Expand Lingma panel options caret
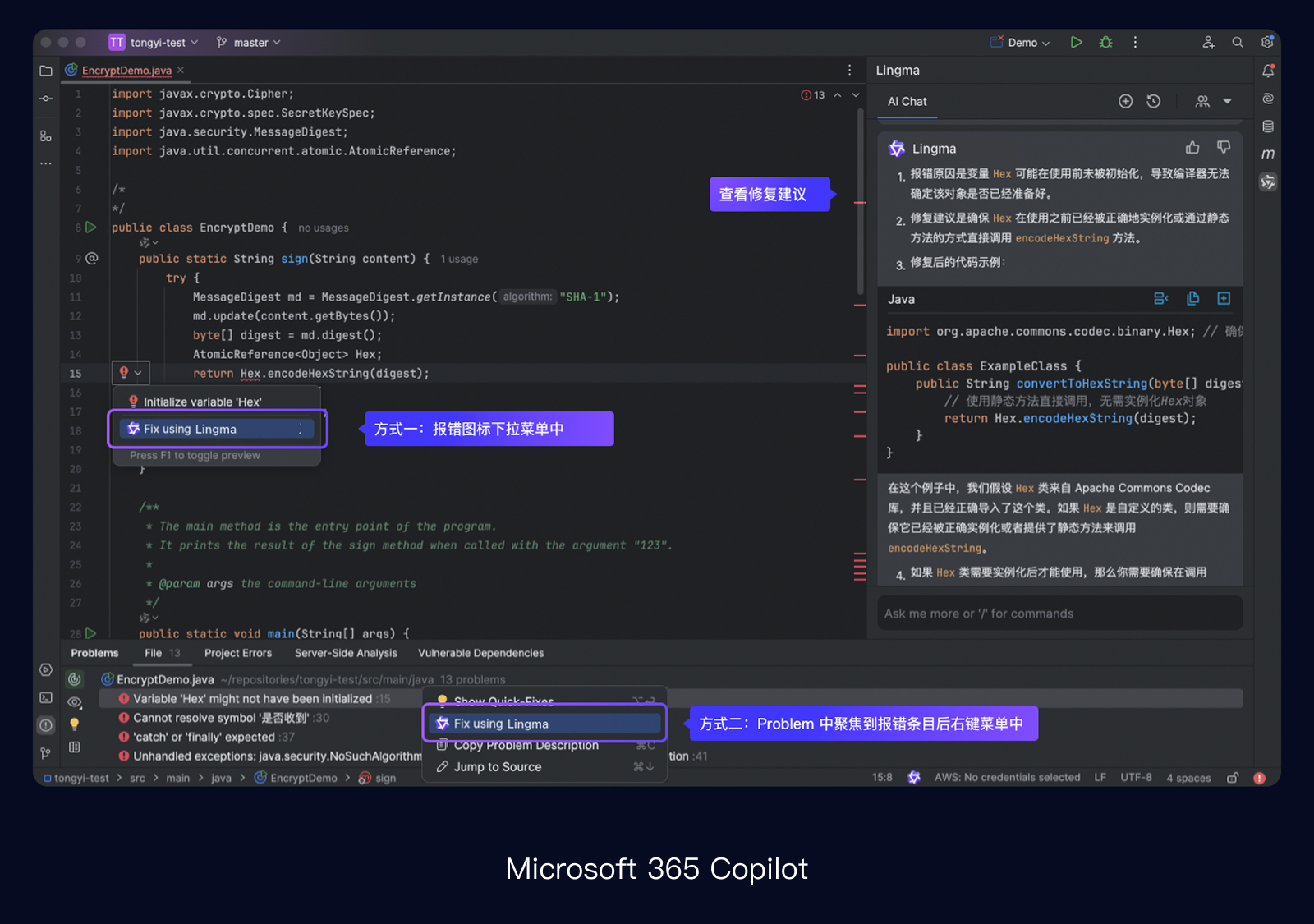This screenshot has width=1314, height=924. click(x=1227, y=101)
